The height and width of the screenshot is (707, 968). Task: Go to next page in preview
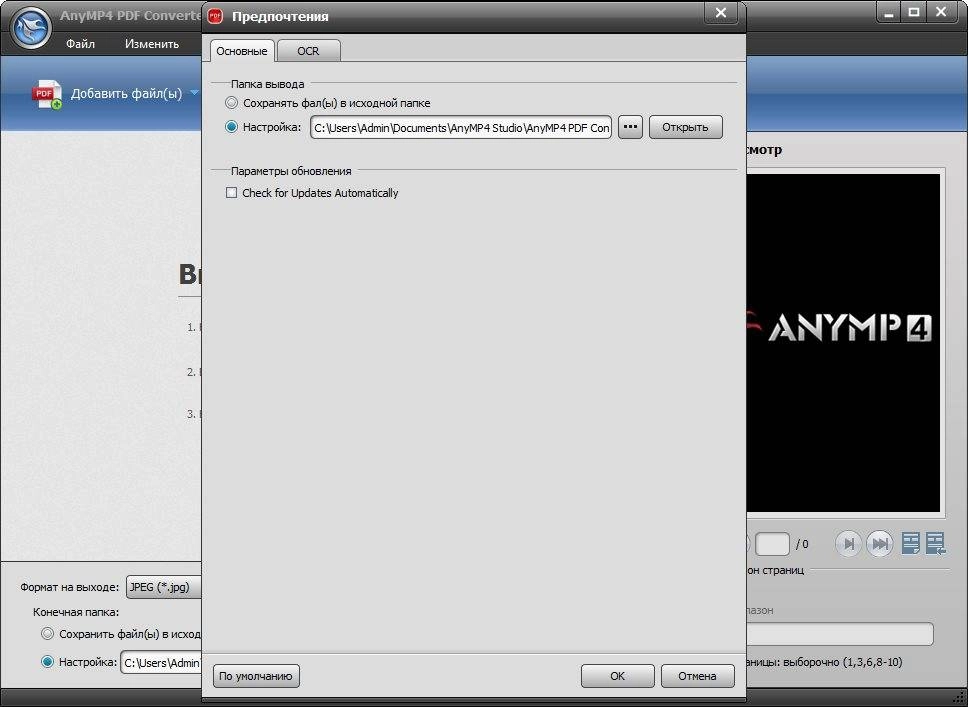[848, 544]
